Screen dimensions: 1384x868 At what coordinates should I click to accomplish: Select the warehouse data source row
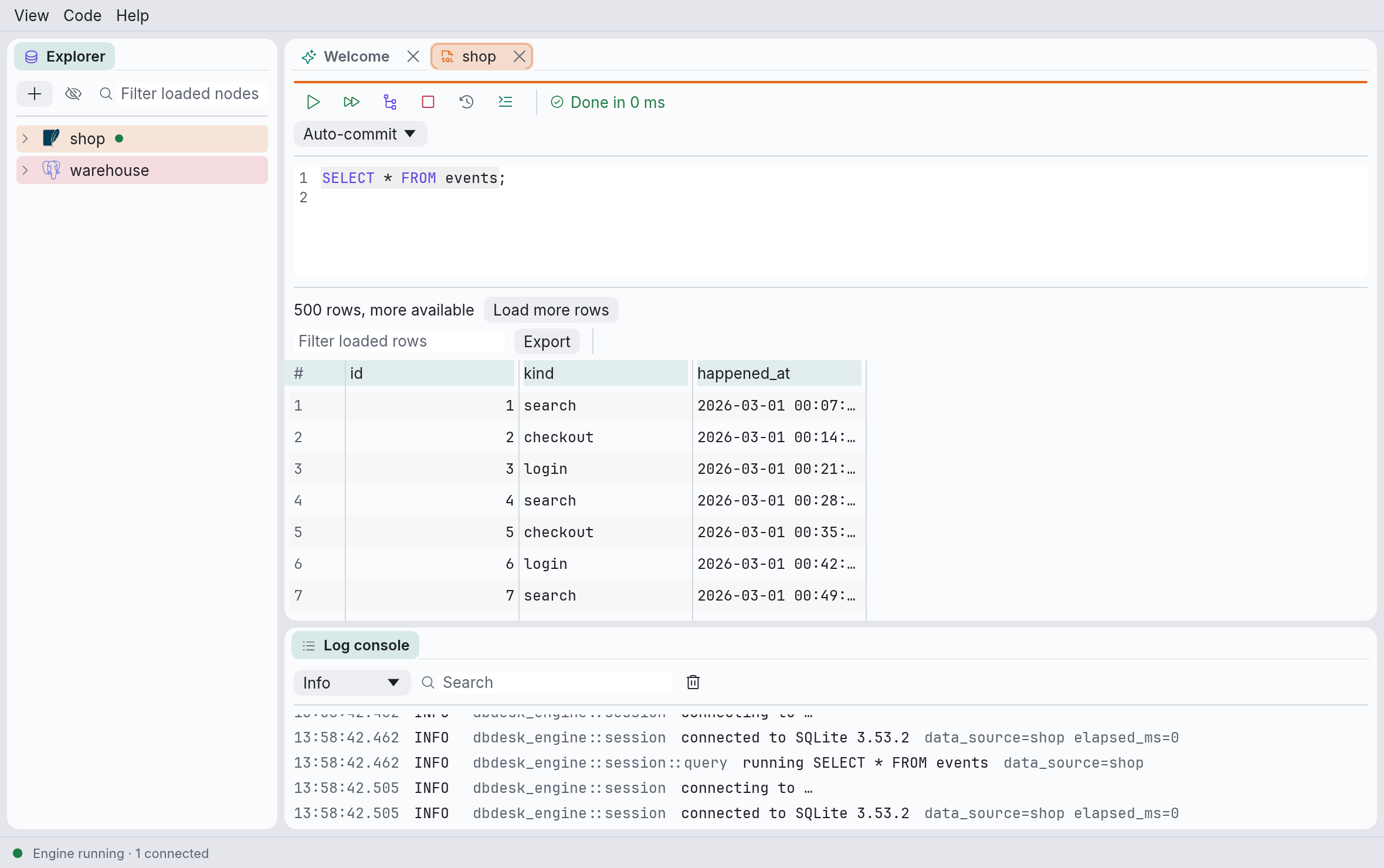[x=142, y=170]
